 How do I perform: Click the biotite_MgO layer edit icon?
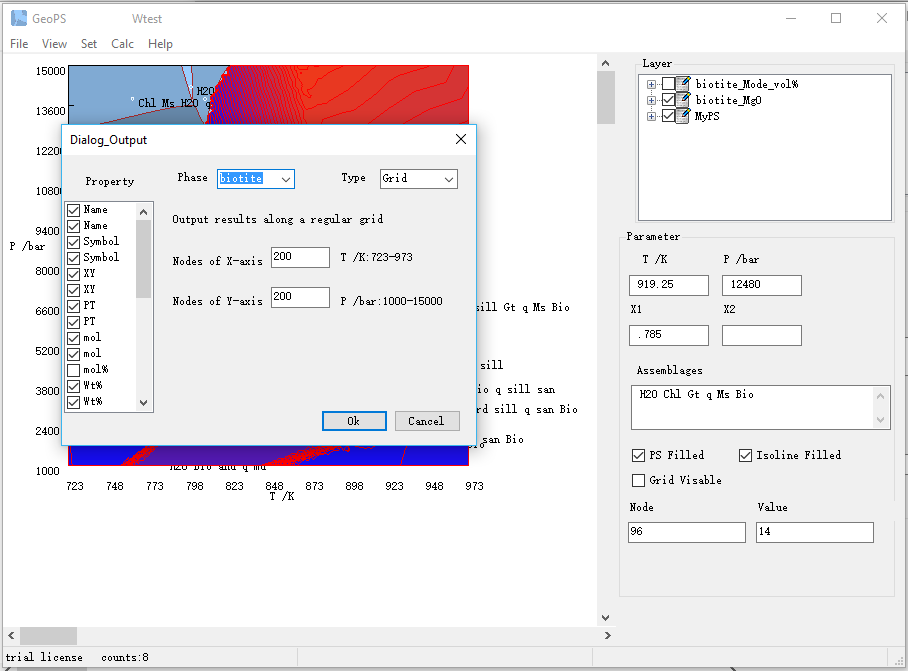[684, 100]
